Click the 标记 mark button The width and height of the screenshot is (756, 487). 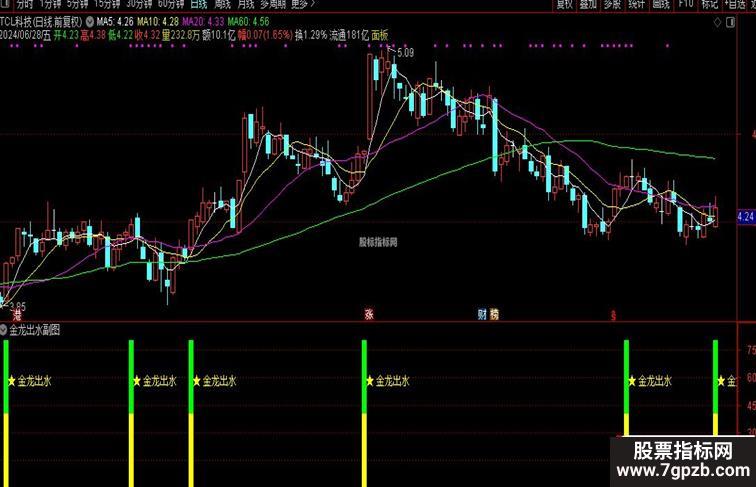pos(709,4)
